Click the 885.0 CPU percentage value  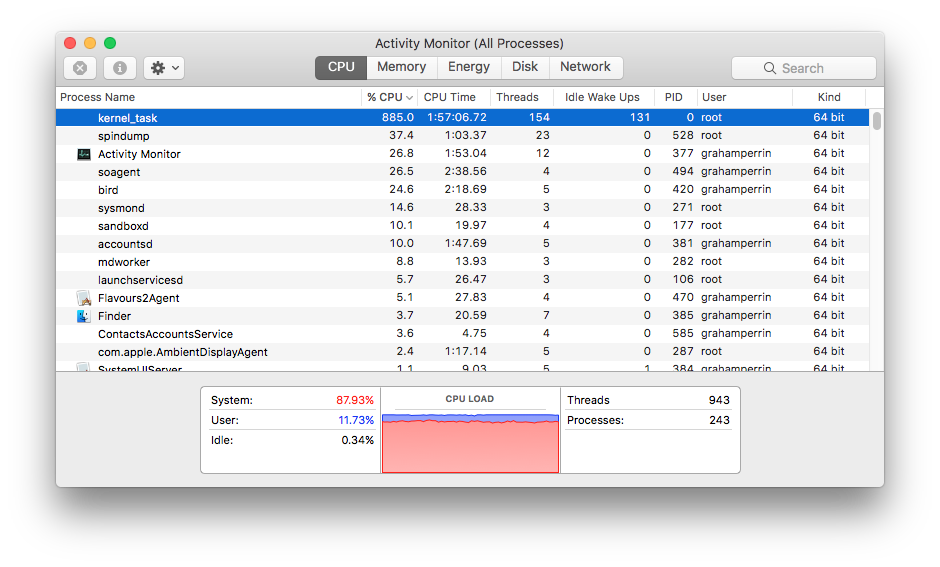[397, 117]
